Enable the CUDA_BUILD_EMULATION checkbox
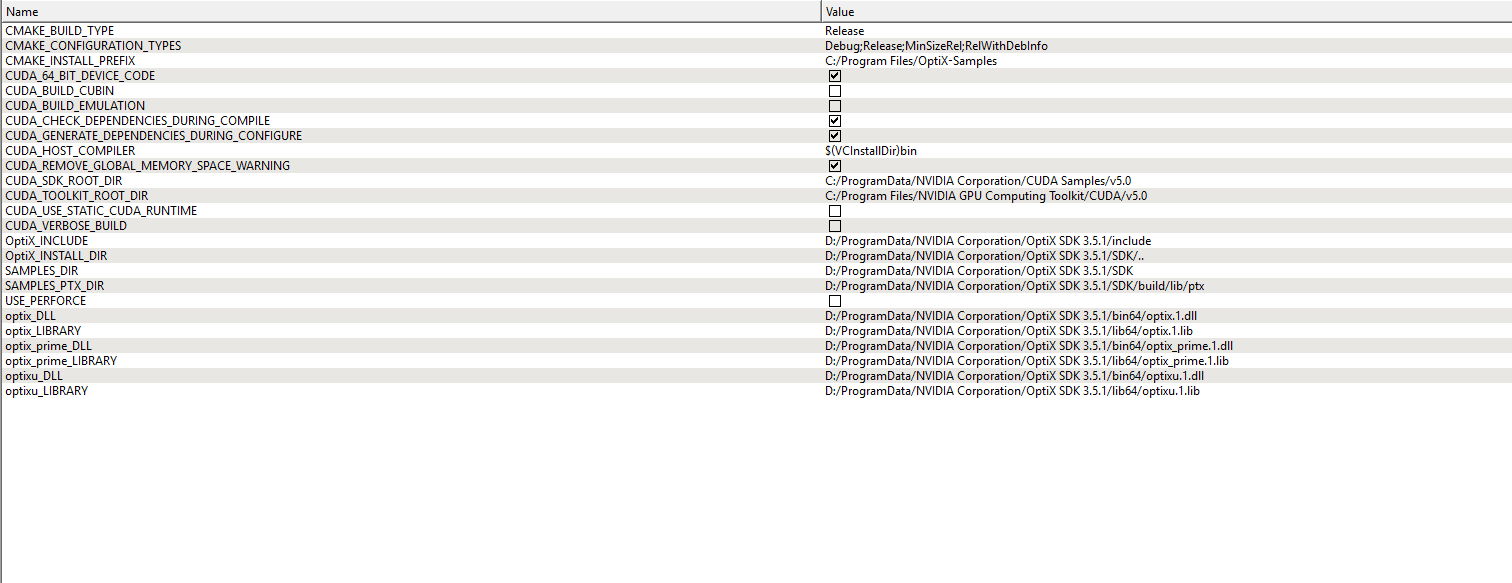The height and width of the screenshot is (583, 1512). click(x=835, y=106)
